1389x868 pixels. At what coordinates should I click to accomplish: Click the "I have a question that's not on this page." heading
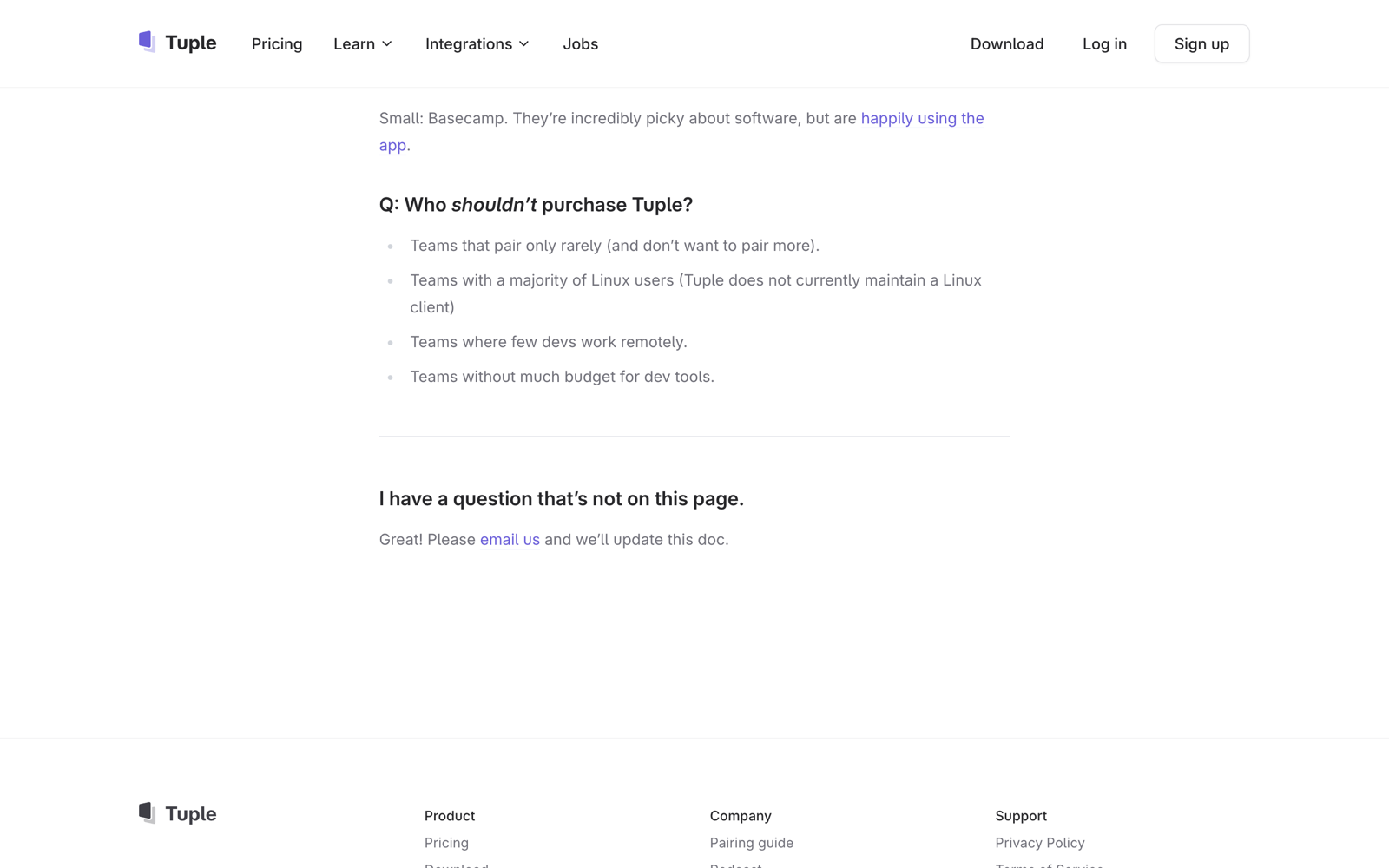pos(562,499)
